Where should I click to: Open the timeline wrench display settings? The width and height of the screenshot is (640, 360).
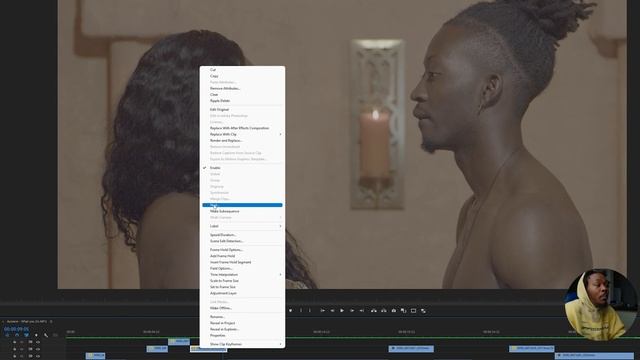pyautogui.click(x=46, y=335)
